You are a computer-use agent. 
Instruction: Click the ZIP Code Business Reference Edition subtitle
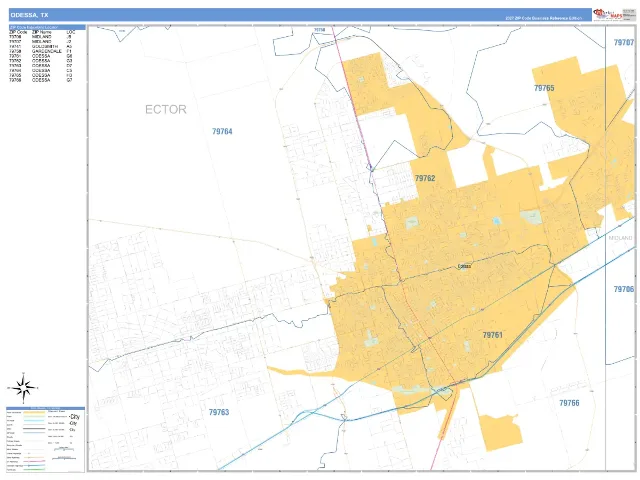[544, 18]
